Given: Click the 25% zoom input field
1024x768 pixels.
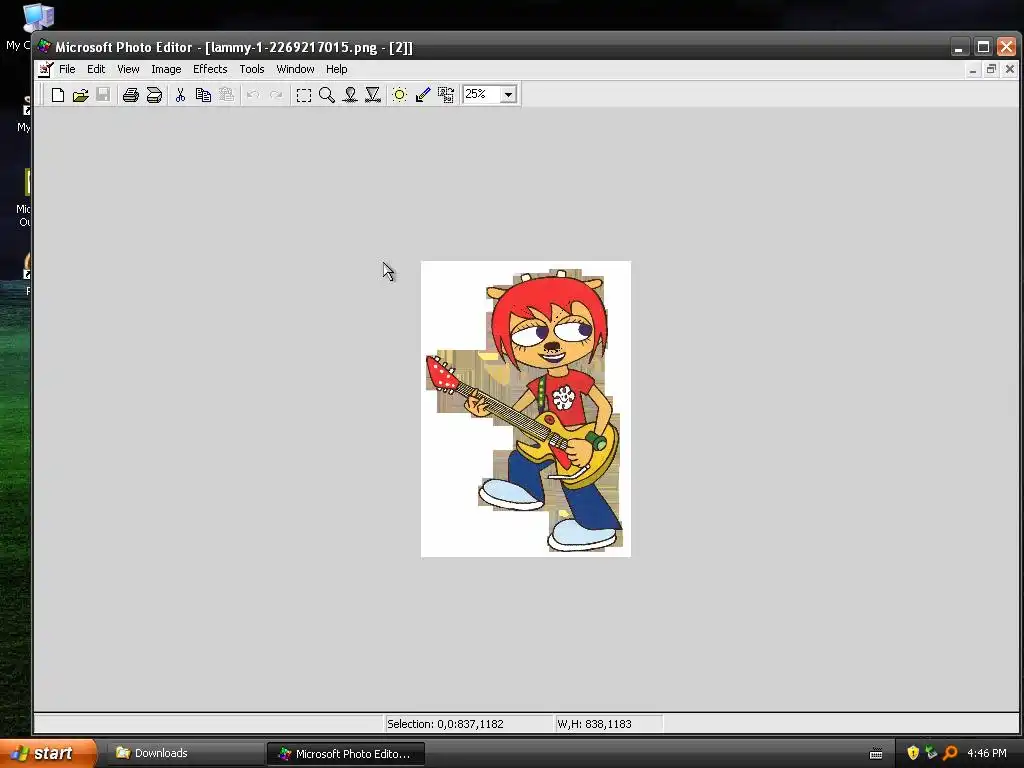Looking at the screenshot, I should 481,95.
